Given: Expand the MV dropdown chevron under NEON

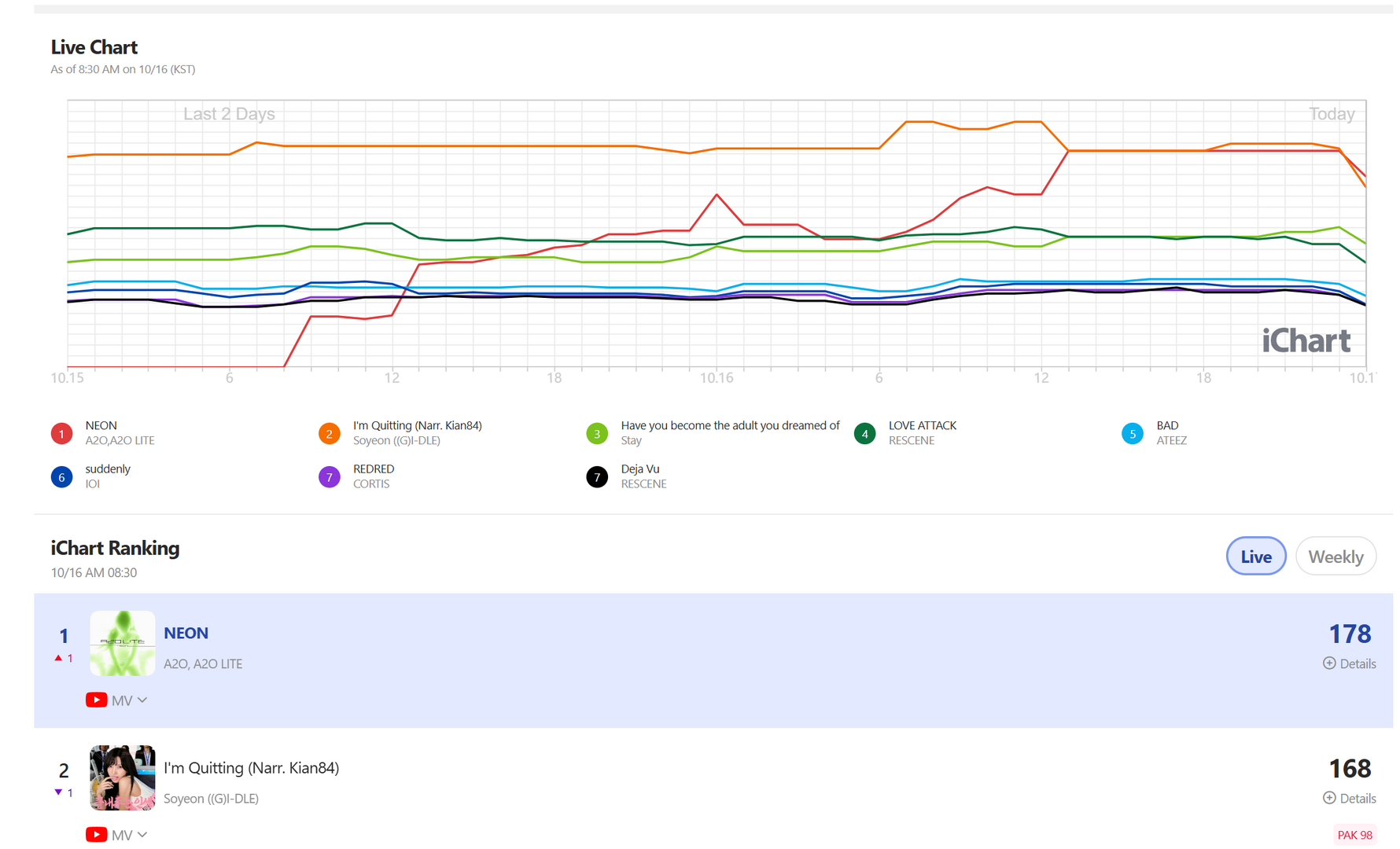Looking at the screenshot, I should click(142, 700).
